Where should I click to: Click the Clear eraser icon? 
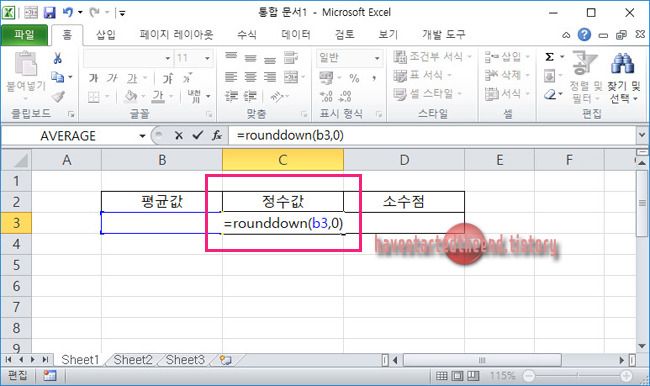point(550,95)
